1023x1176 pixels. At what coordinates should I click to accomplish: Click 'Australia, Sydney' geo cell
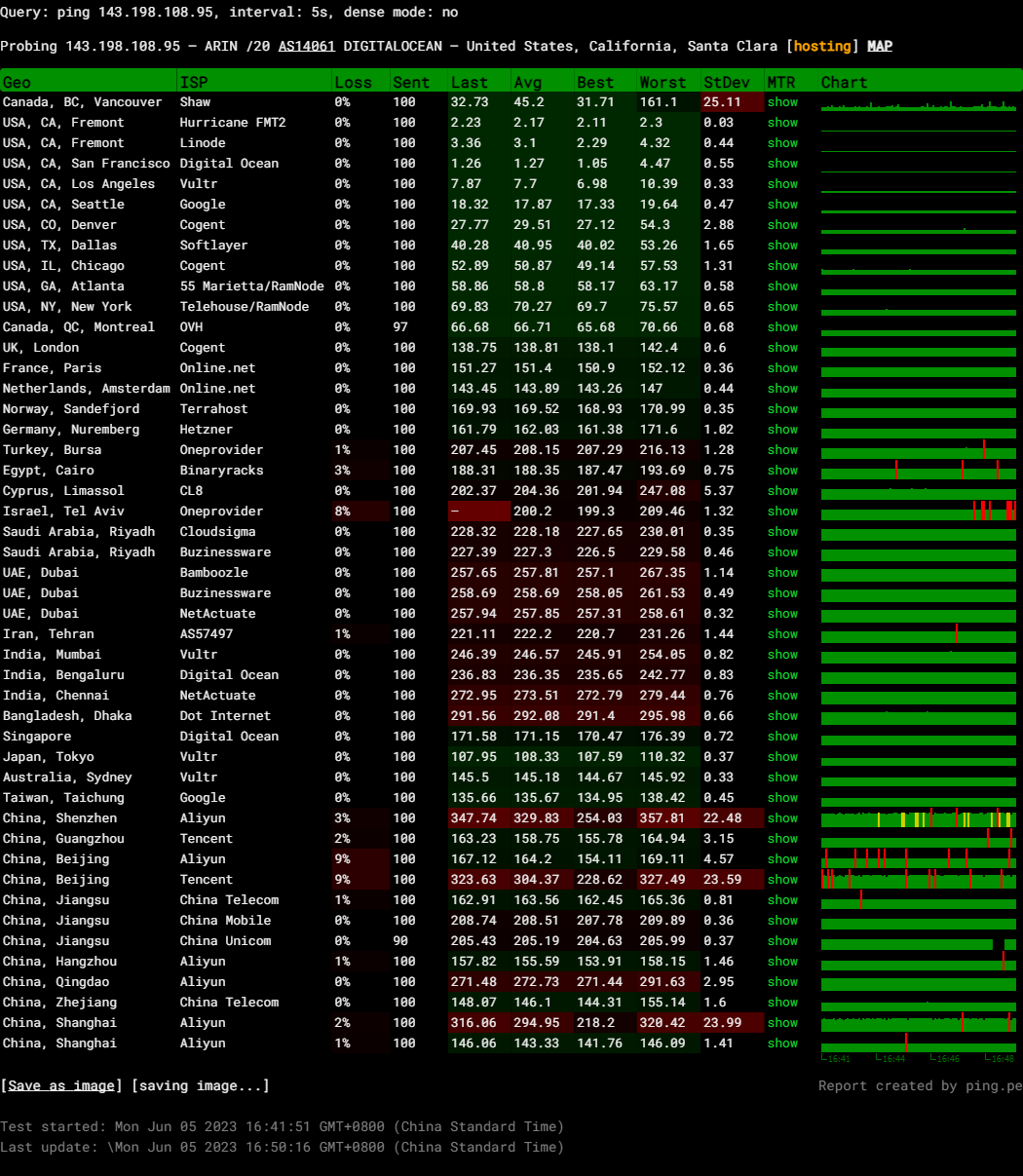pyautogui.click(x=67, y=777)
